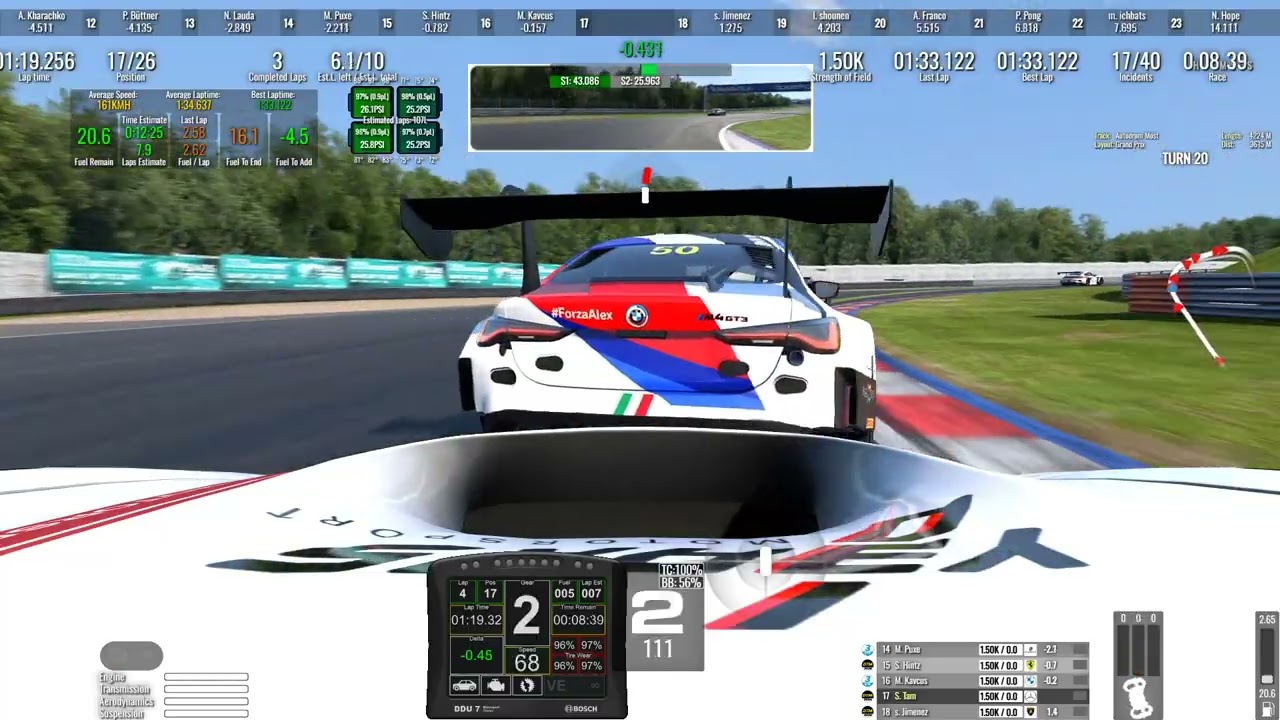Image resolution: width=1280 pixels, height=720 pixels.
Task: Click the engine warning icon on DDU dash
Action: point(495,685)
